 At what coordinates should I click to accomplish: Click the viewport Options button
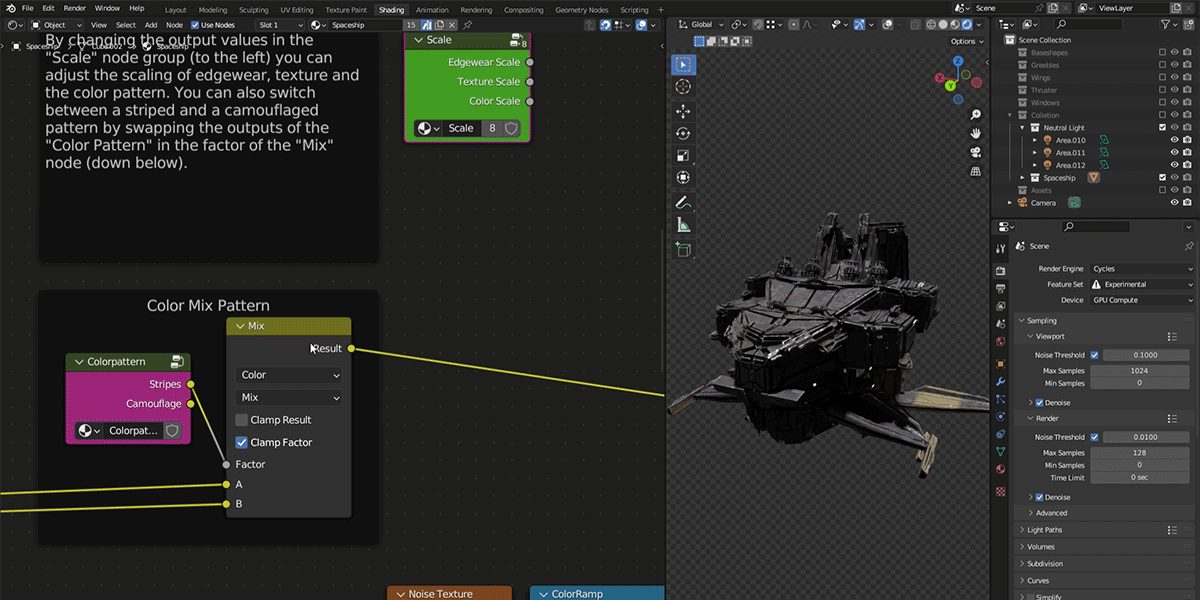(966, 41)
